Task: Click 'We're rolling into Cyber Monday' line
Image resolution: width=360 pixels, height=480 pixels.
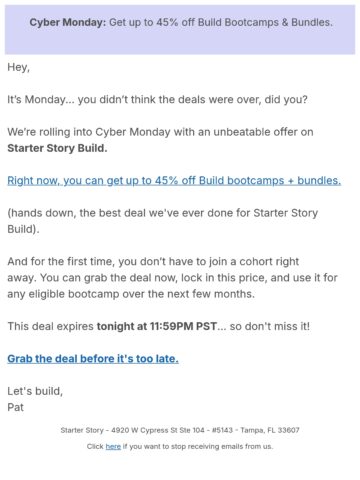Action: [160, 132]
